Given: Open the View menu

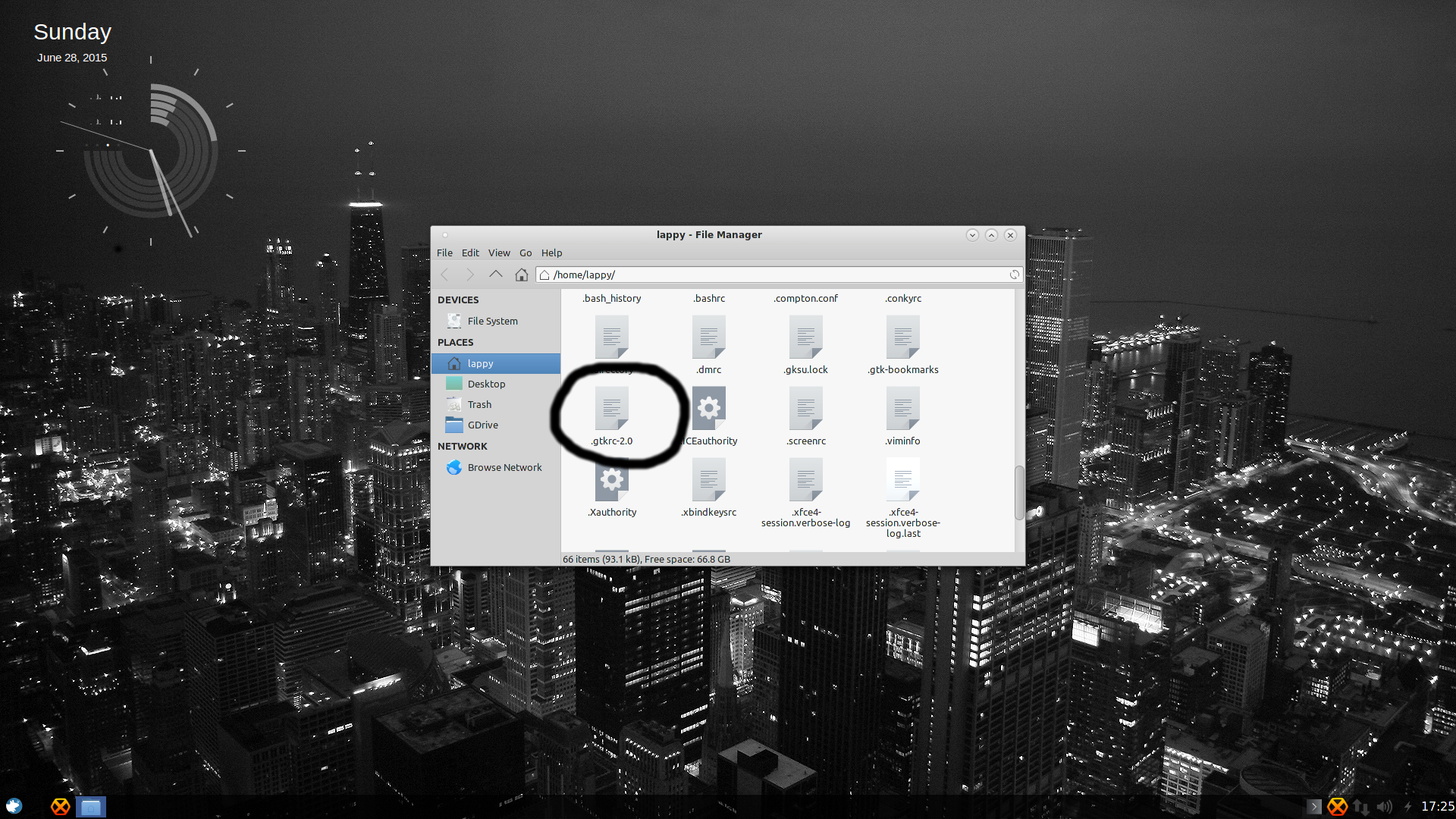Looking at the screenshot, I should (499, 253).
